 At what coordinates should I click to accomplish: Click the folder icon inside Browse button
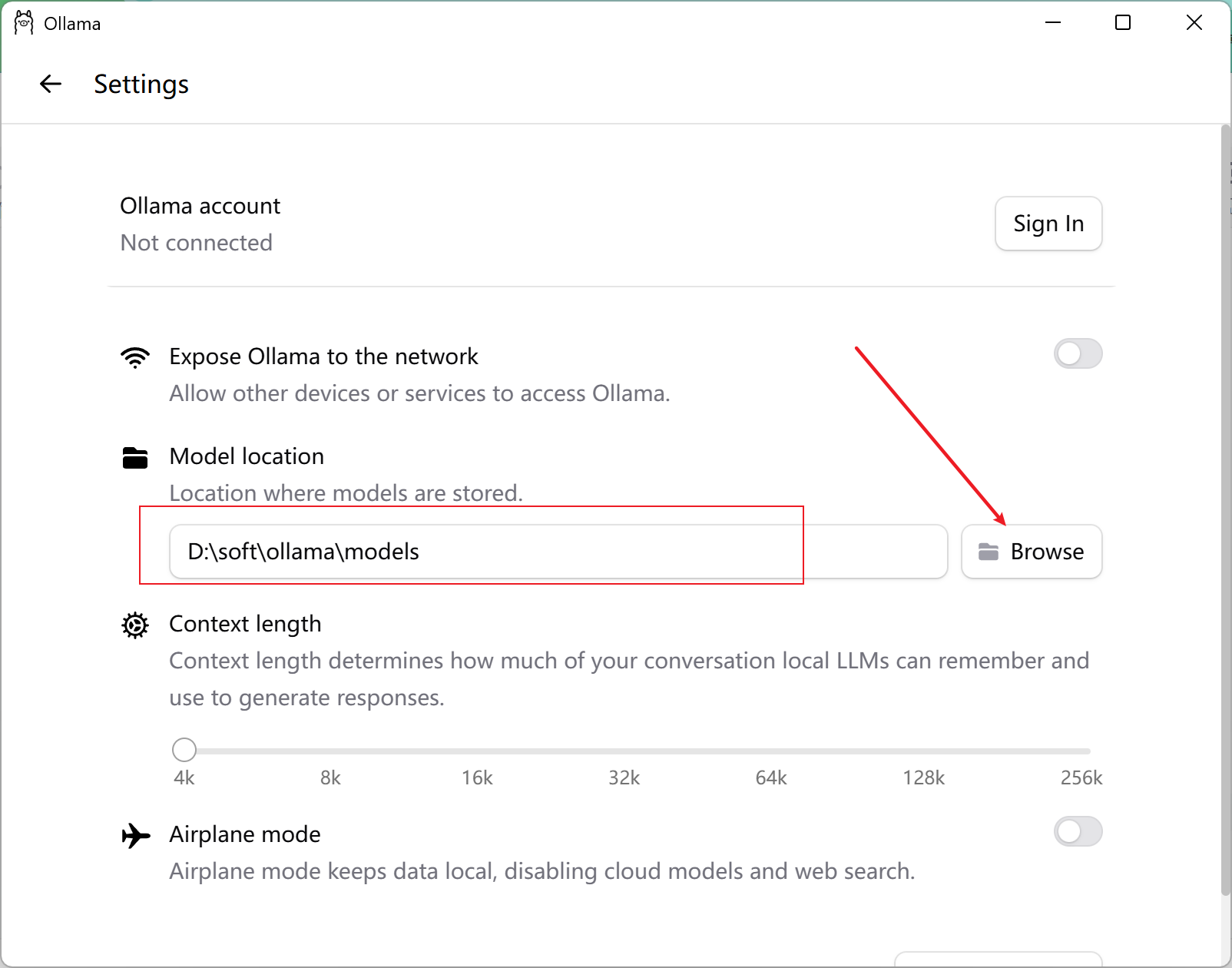pos(989,552)
